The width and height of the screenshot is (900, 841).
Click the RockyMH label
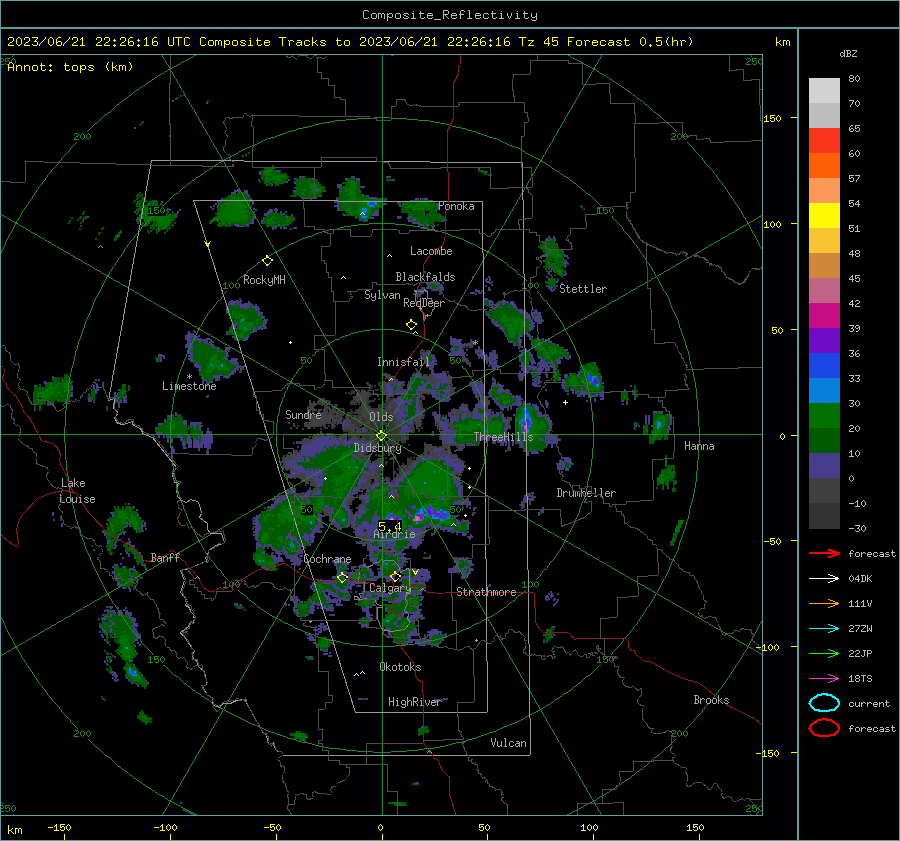pos(264,280)
